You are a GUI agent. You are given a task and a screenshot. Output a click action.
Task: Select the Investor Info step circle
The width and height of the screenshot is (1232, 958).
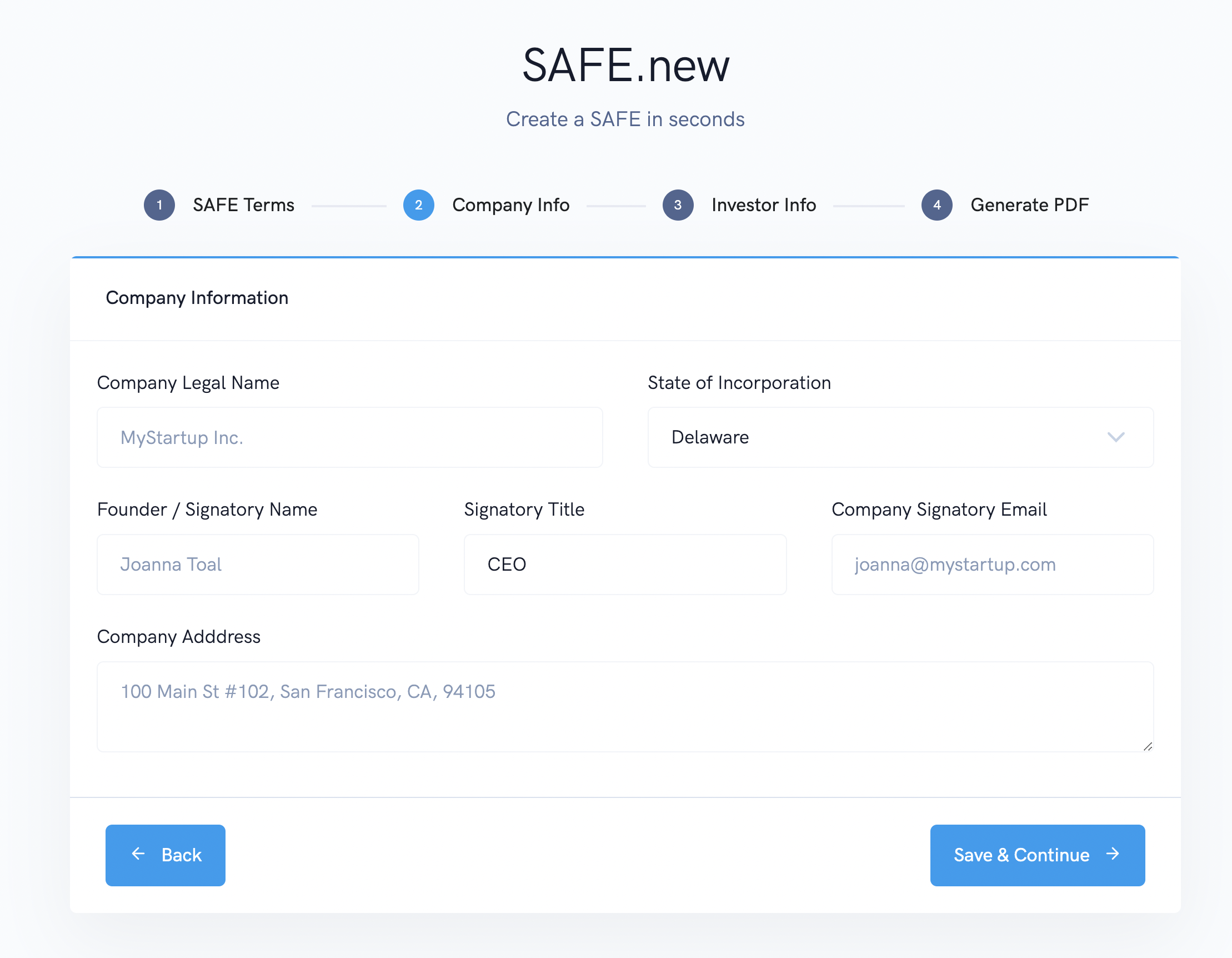pos(678,205)
